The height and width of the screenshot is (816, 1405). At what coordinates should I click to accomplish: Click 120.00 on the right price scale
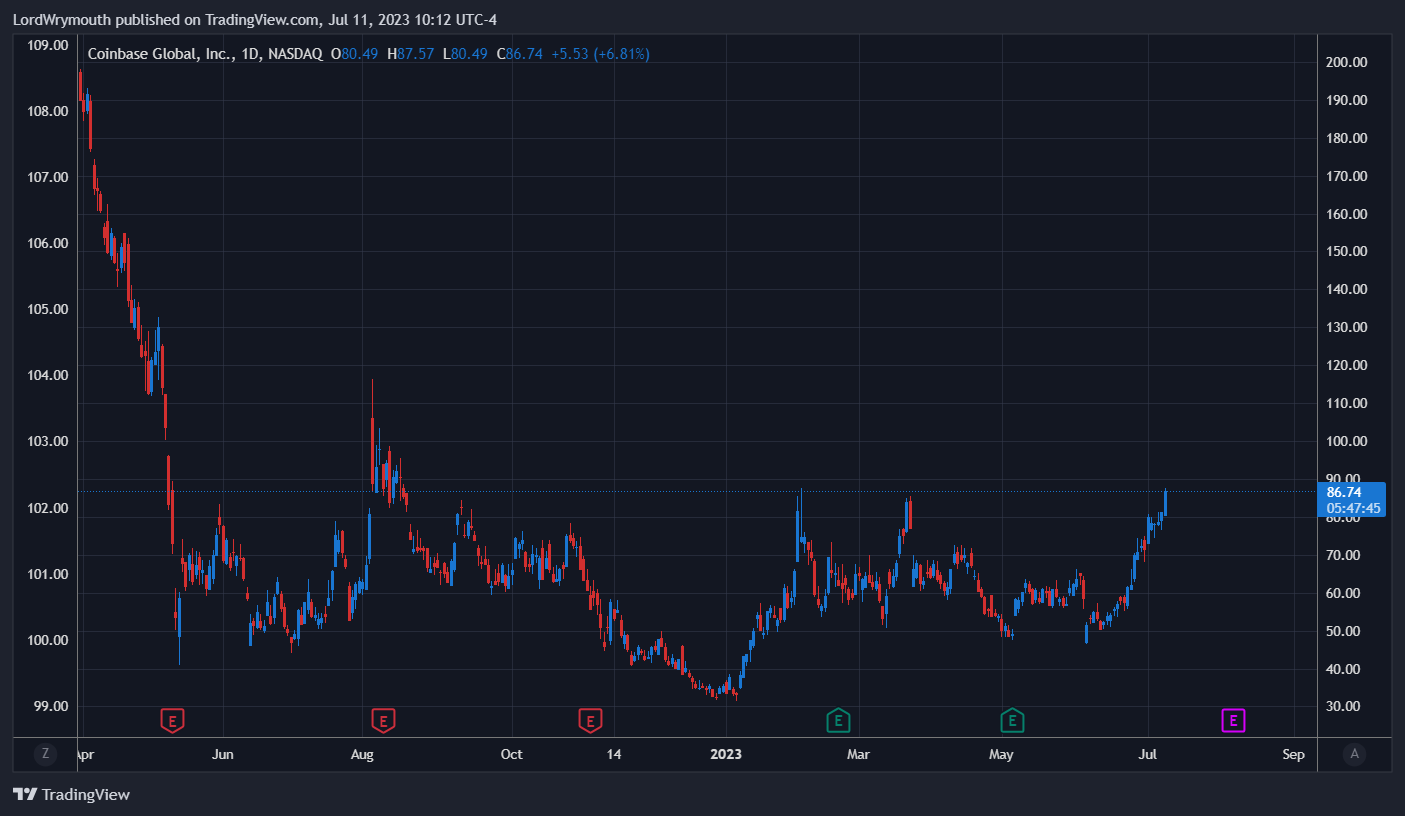click(x=1346, y=365)
